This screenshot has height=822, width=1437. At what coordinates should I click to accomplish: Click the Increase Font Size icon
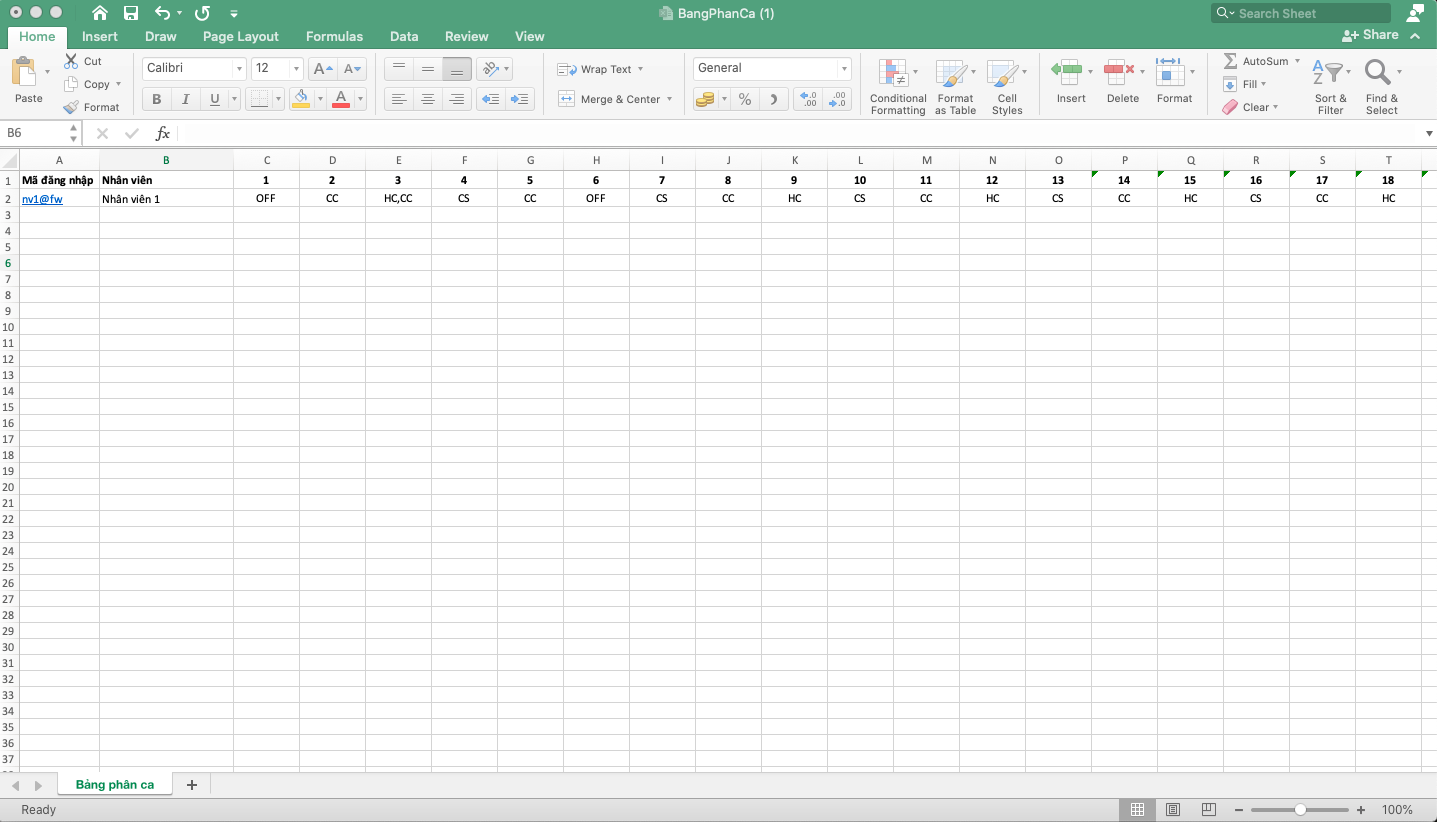pos(322,69)
